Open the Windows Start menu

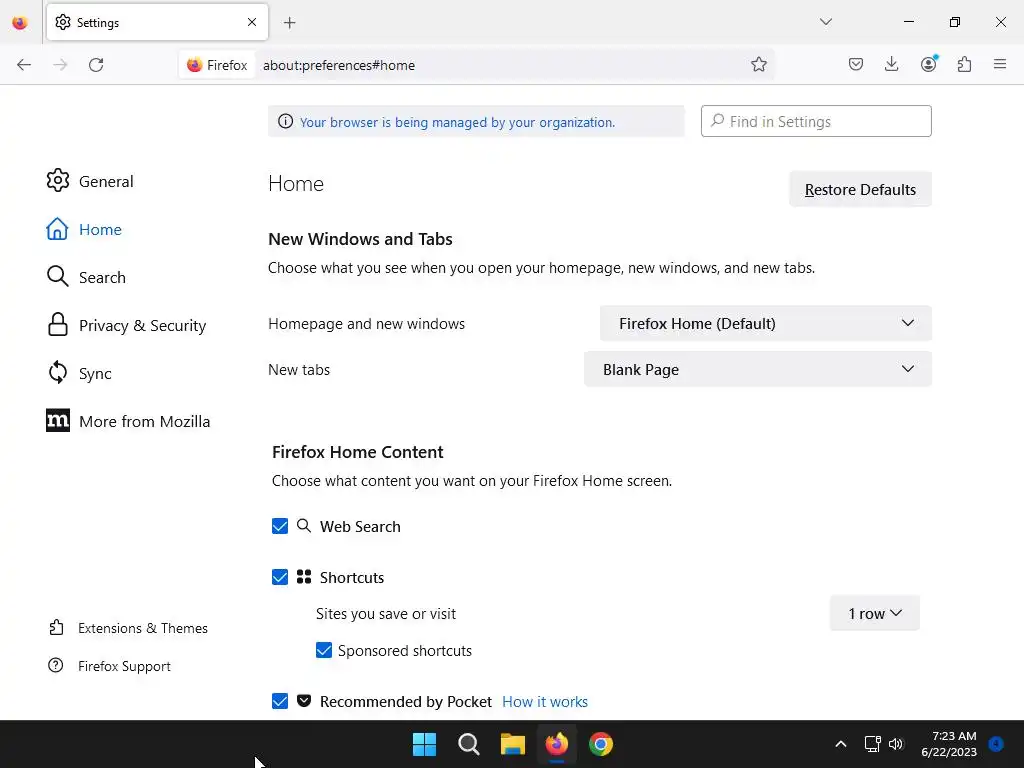424,744
